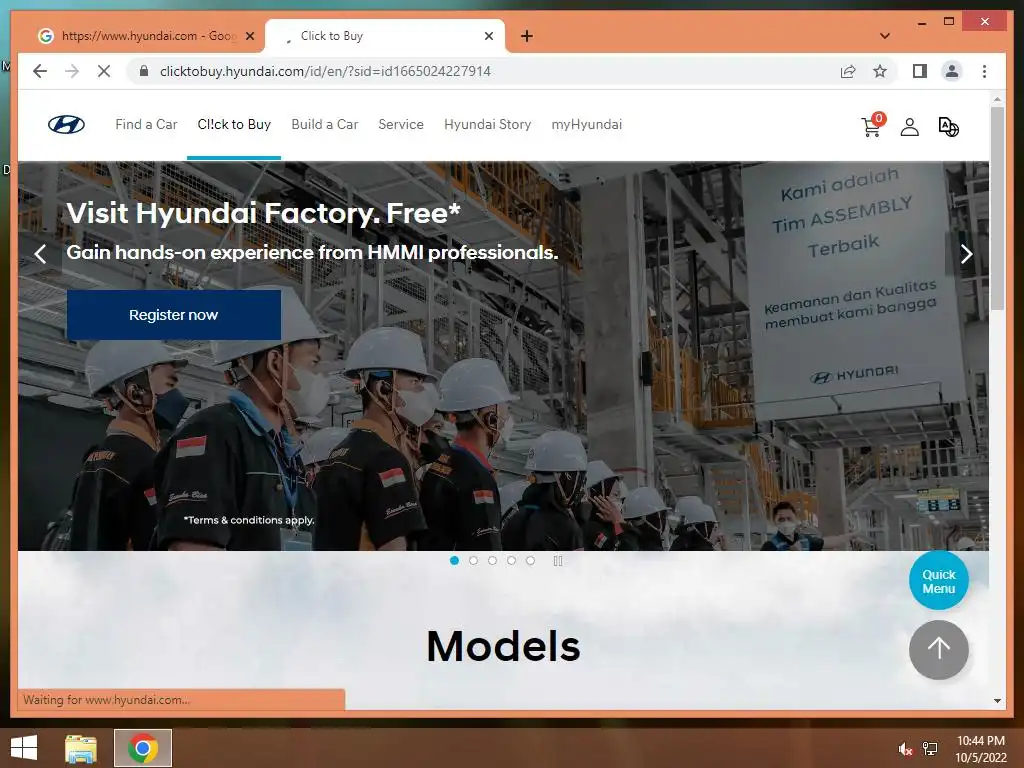Open the Windows Start button

coord(24,748)
